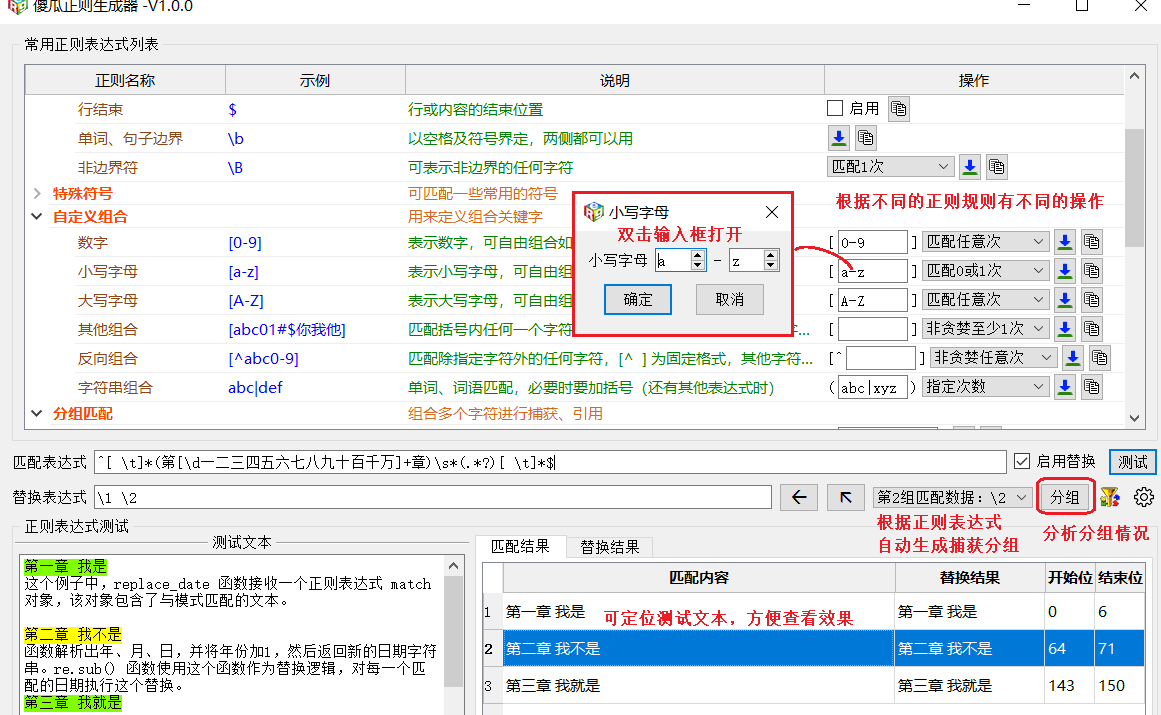The width and height of the screenshot is (1161, 715).
Task: Click the download arrow beside 单词、句子边界
Action: click(839, 138)
